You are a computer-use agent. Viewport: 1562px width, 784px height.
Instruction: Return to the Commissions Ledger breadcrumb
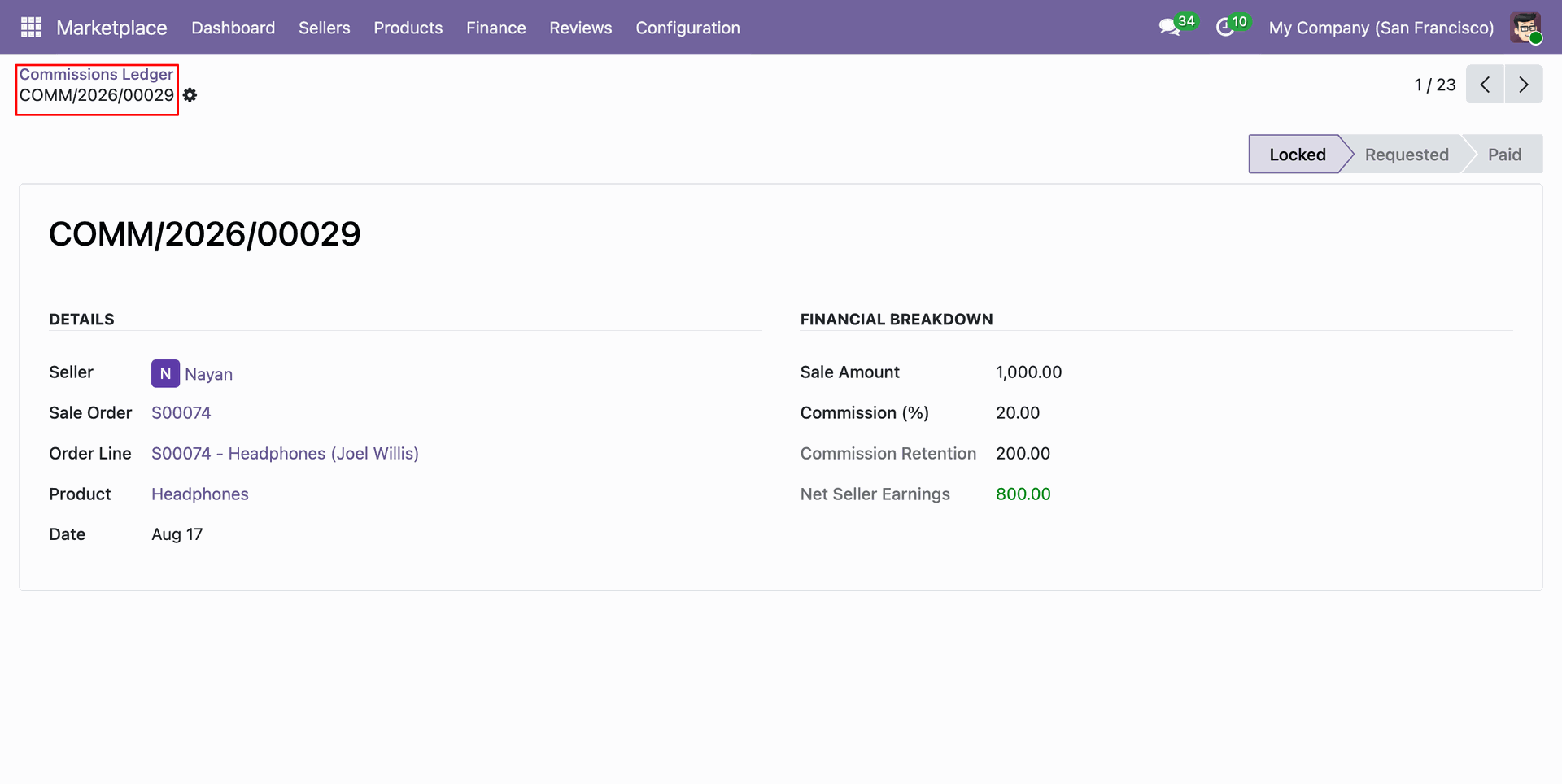pyautogui.click(x=96, y=74)
